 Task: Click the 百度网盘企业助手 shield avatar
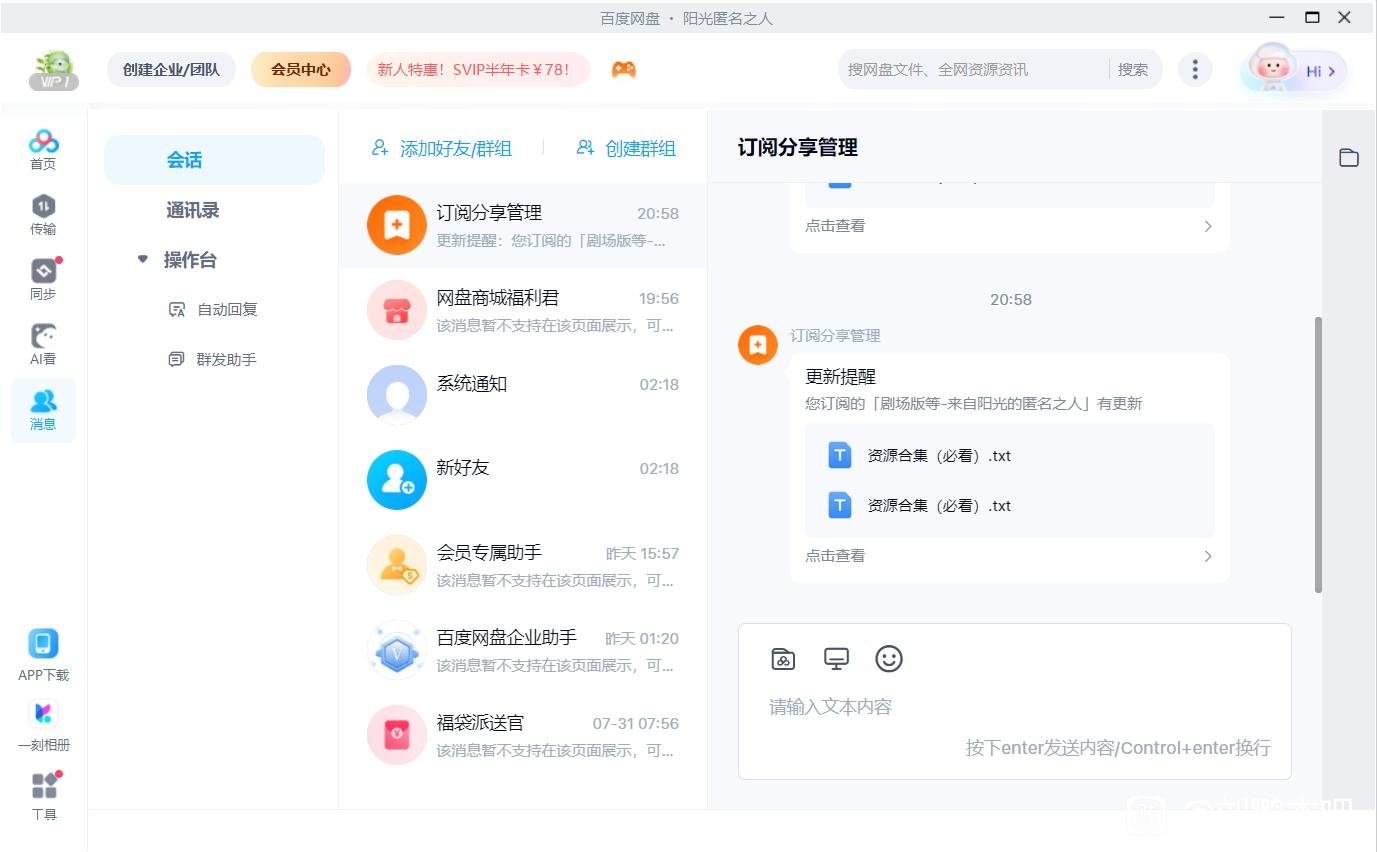(x=397, y=650)
